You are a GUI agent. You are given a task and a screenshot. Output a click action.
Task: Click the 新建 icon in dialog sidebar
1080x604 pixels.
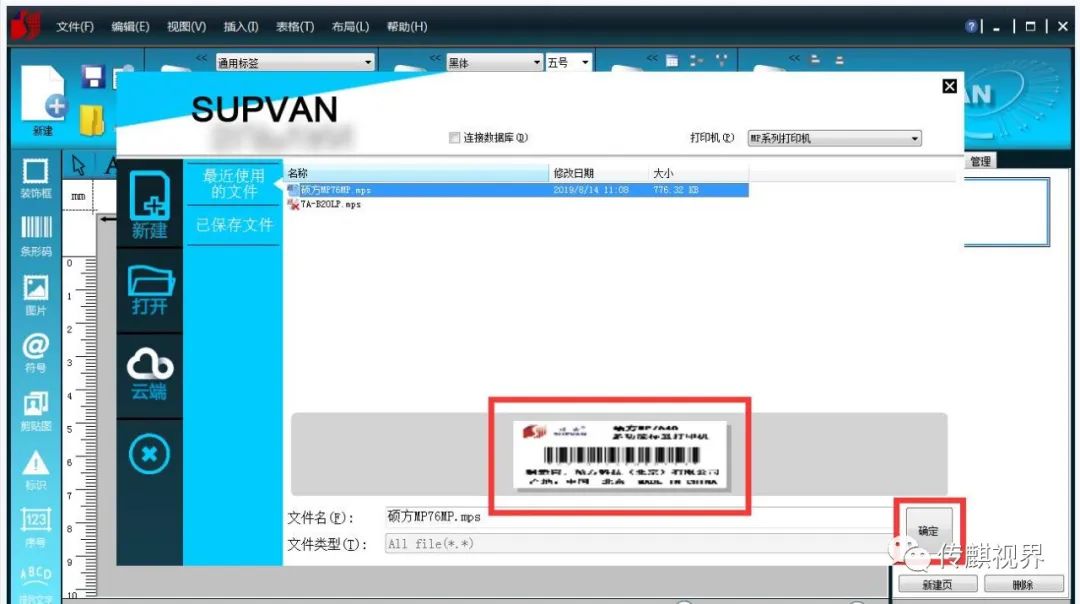coord(149,204)
